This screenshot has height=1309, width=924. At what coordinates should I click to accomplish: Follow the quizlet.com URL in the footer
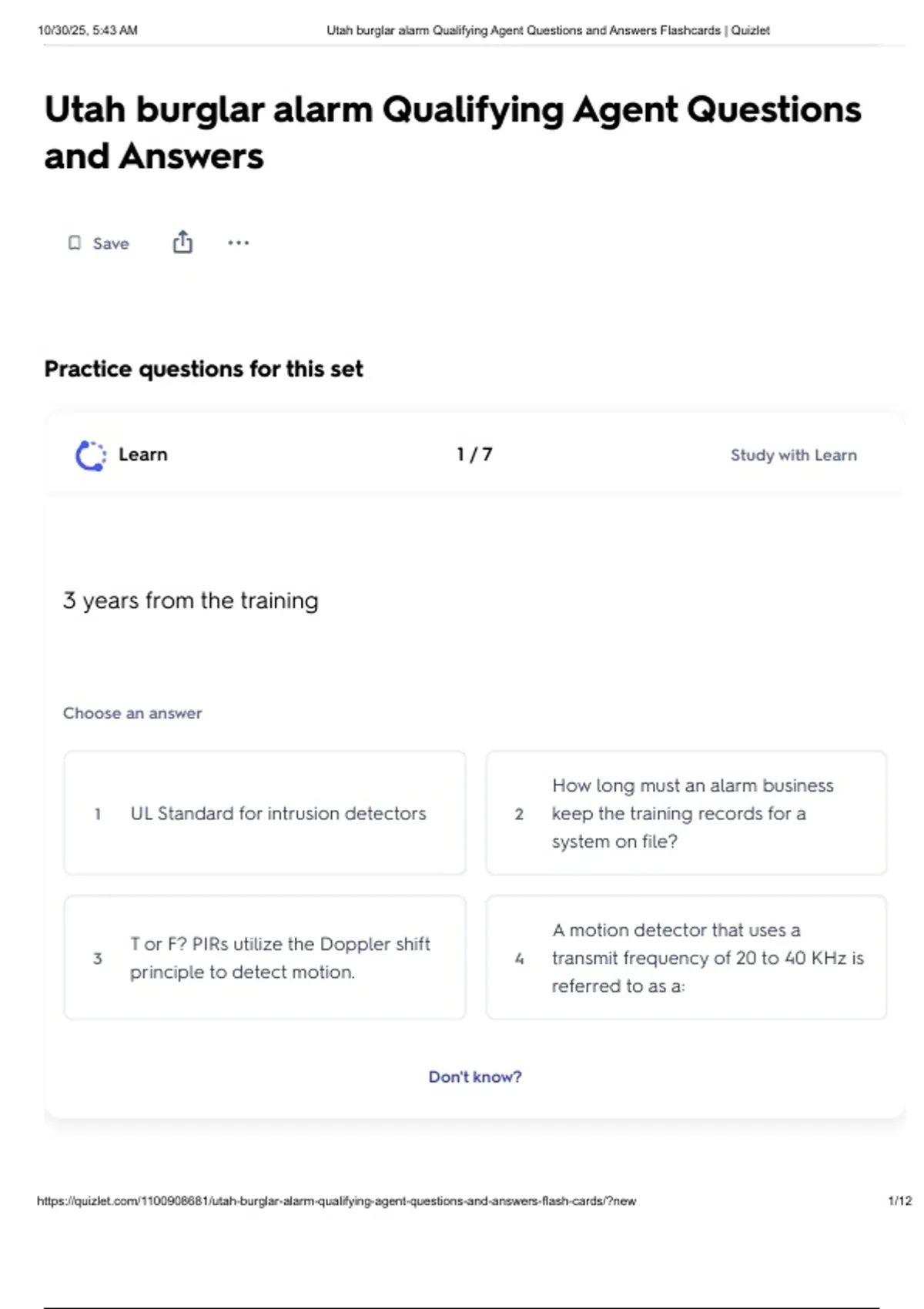(x=336, y=1200)
